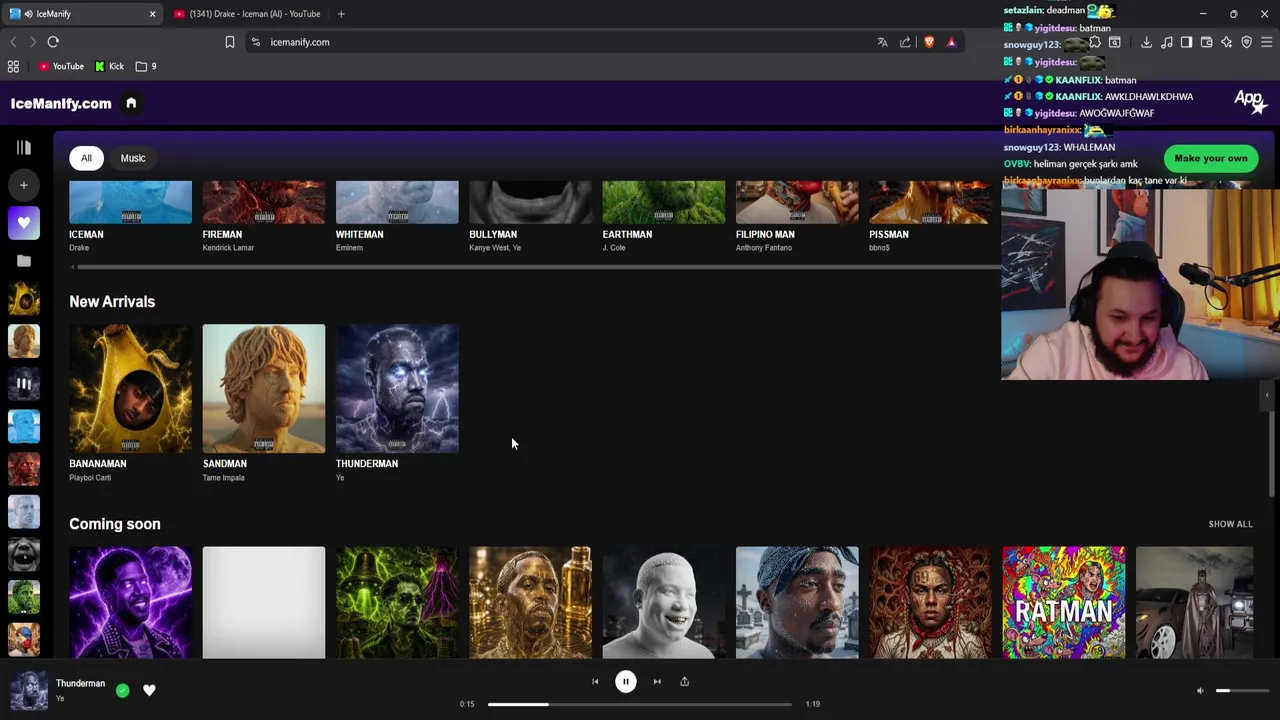Open a new browser tab
The width and height of the screenshot is (1280, 720).
point(341,14)
